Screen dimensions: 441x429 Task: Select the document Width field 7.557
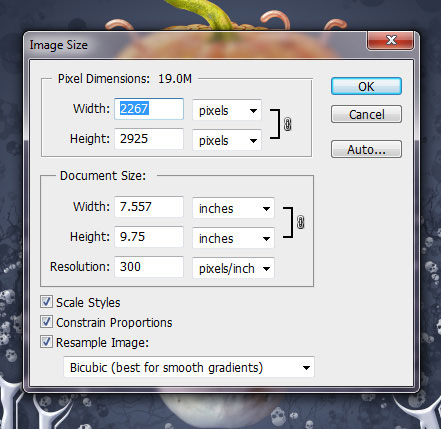tap(149, 207)
